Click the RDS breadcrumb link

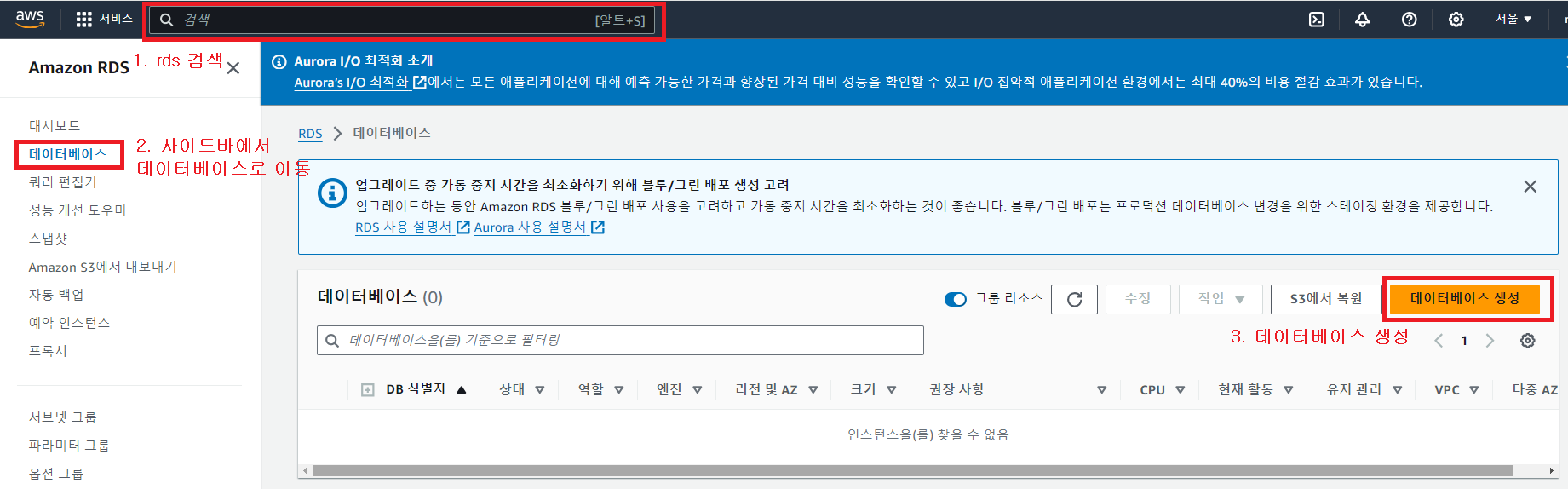coord(310,134)
